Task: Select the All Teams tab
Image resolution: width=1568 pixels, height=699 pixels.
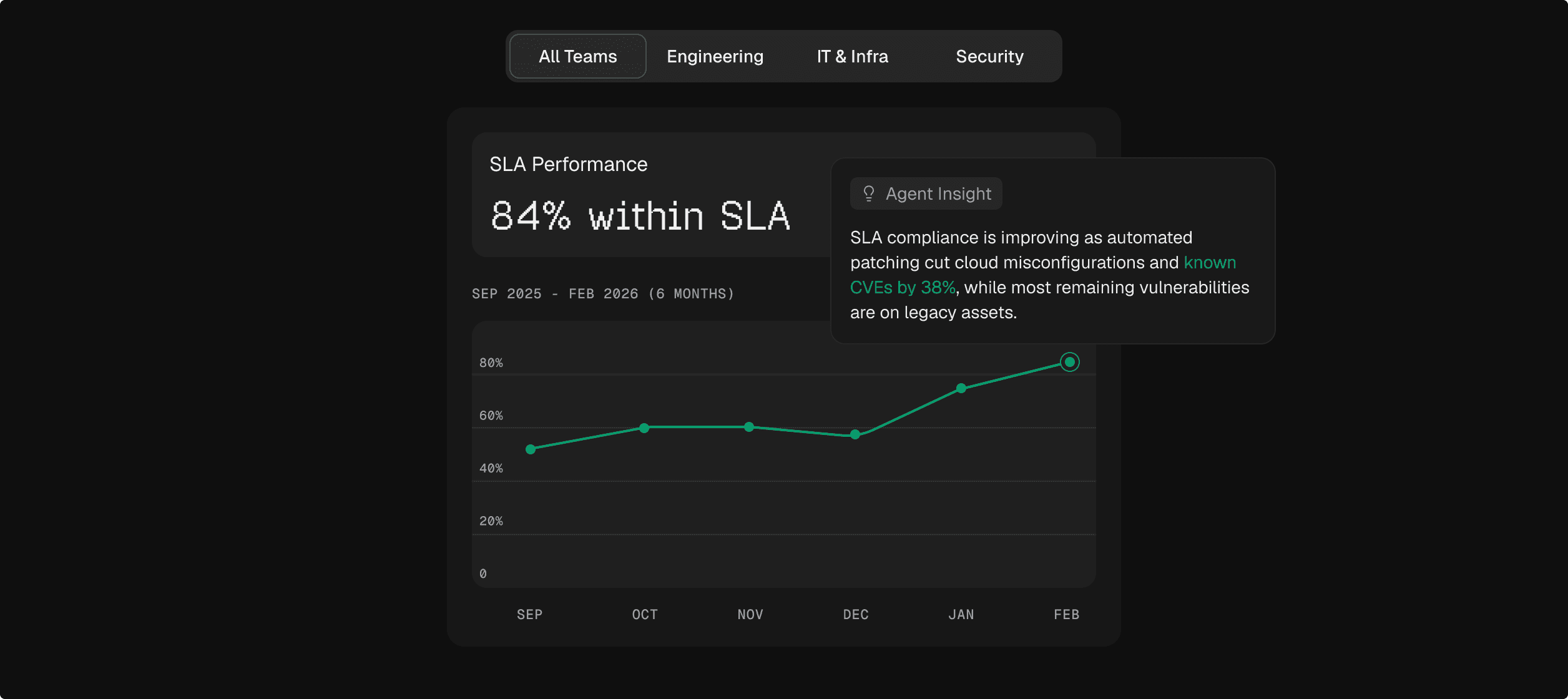Action: point(577,56)
